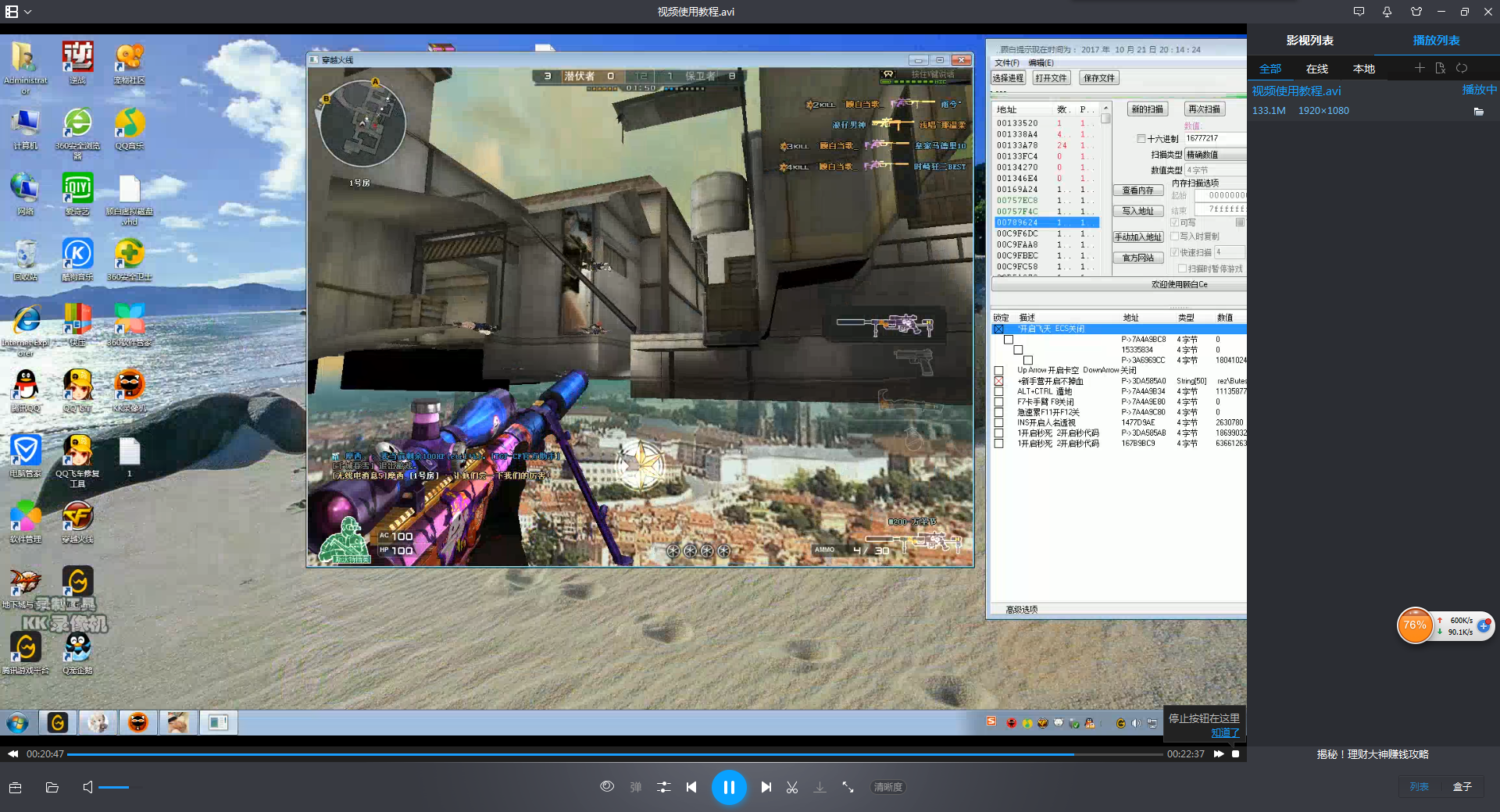The width and height of the screenshot is (1500, 812).
Task: Open the skin changer shirt icon
Action: point(1416,12)
